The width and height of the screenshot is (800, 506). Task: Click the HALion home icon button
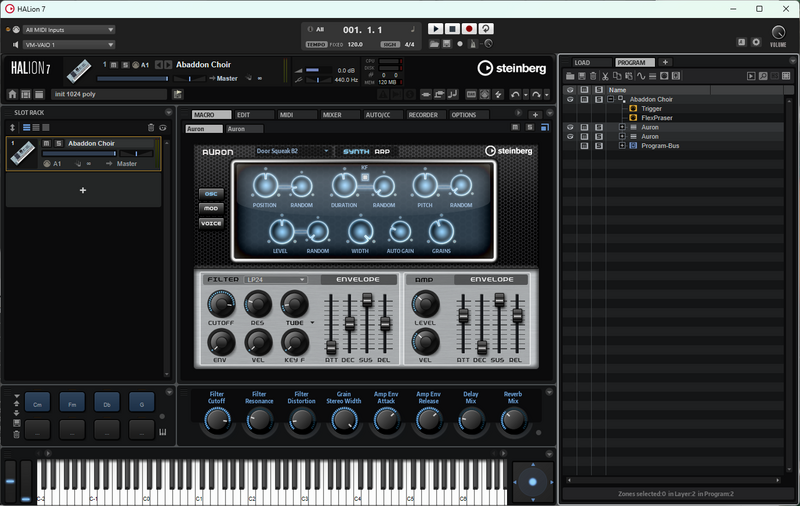click(13, 94)
